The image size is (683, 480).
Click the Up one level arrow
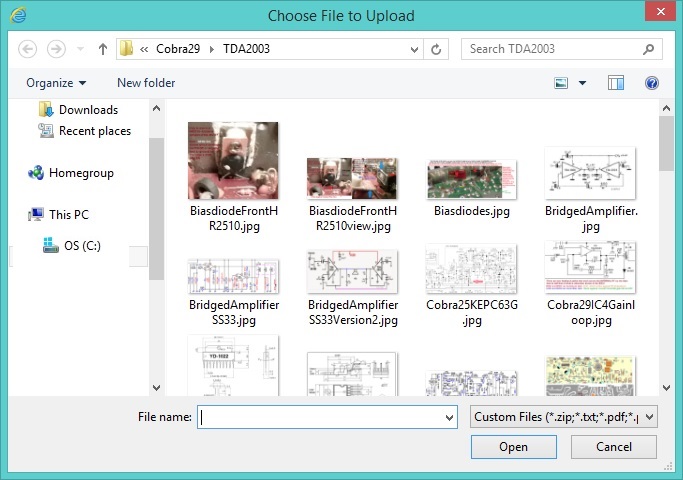pyautogui.click(x=102, y=48)
